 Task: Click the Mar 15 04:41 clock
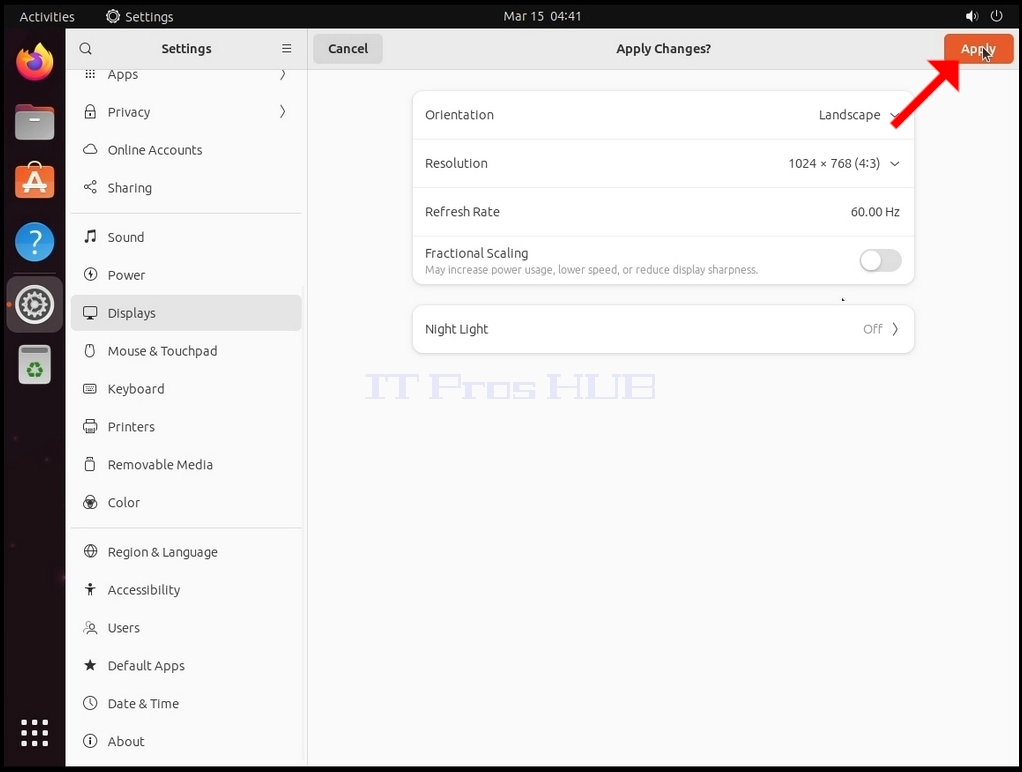(x=542, y=16)
